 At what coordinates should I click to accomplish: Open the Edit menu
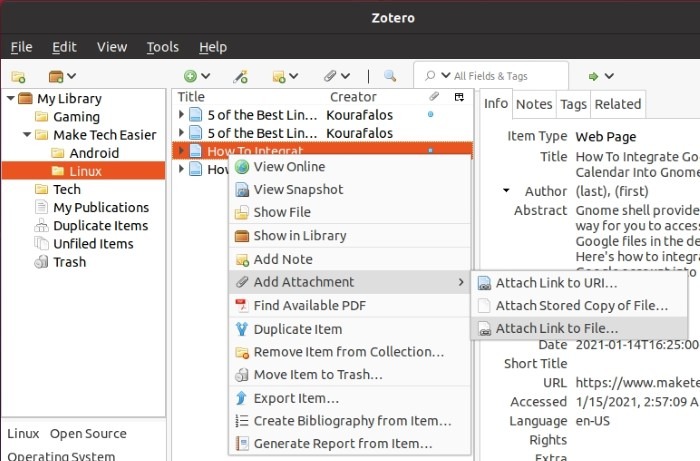pos(64,47)
